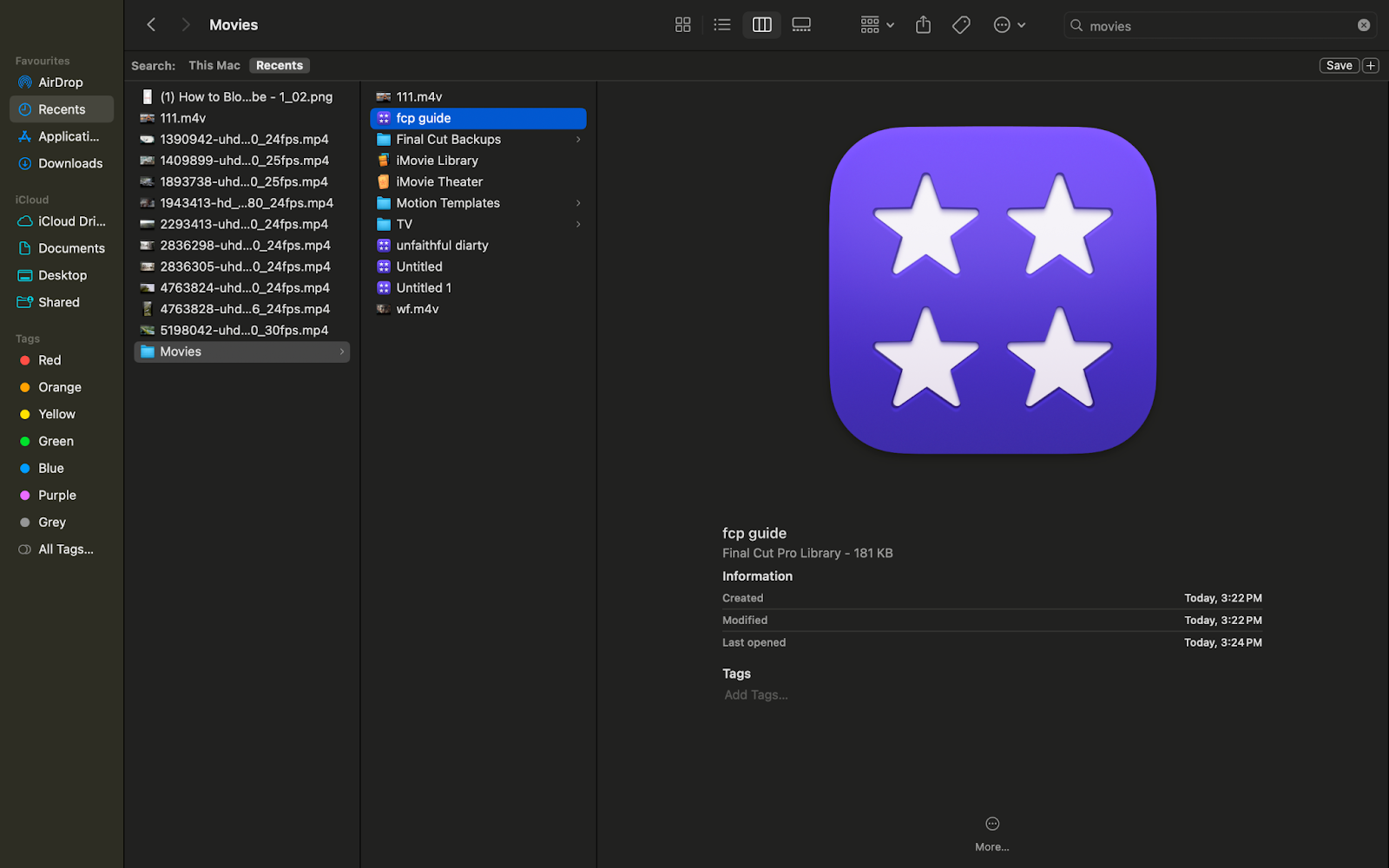
Task: Open Applications in the sidebar
Action: tap(61, 136)
